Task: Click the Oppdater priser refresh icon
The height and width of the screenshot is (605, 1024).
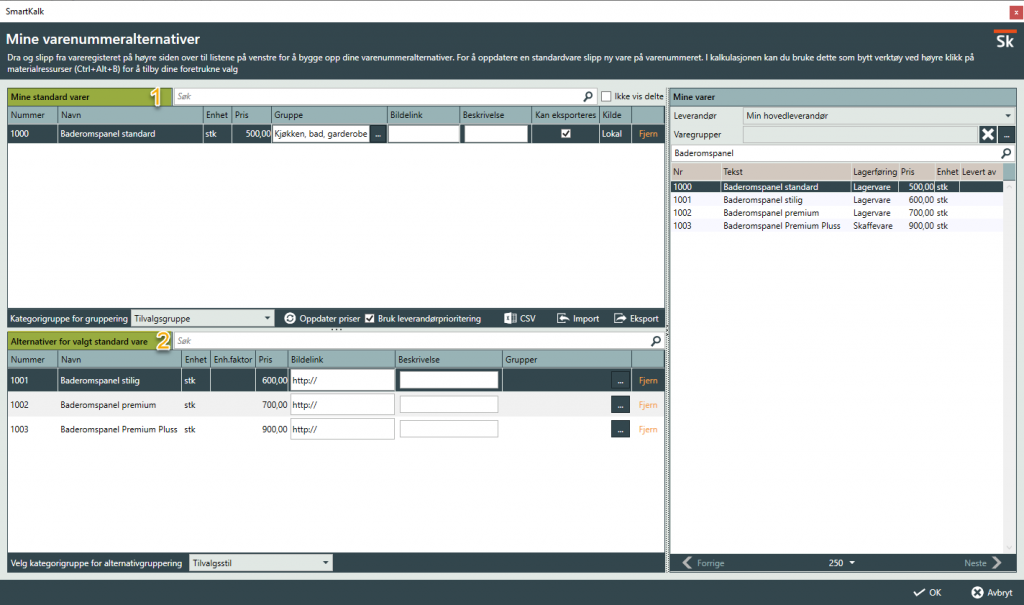Action: 290,319
